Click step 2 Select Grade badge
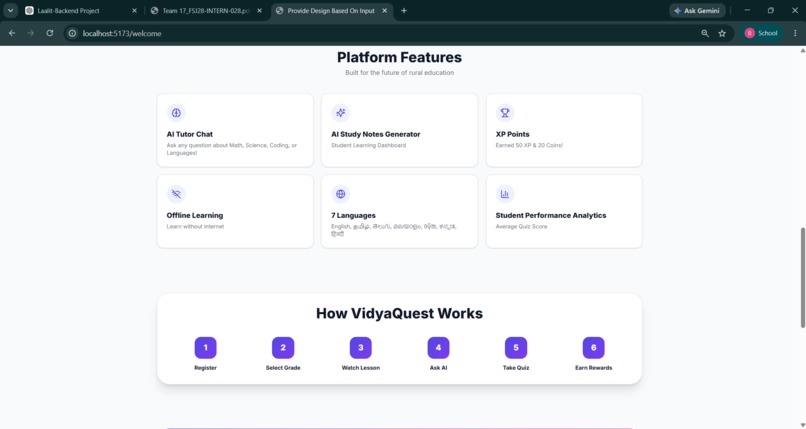This screenshot has width=806, height=429. tap(283, 348)
